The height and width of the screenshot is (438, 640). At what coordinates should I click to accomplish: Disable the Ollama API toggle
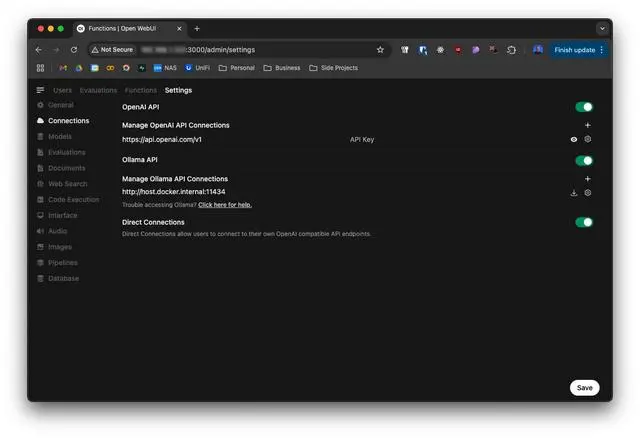pyautogui.click(x=584, y=161)
